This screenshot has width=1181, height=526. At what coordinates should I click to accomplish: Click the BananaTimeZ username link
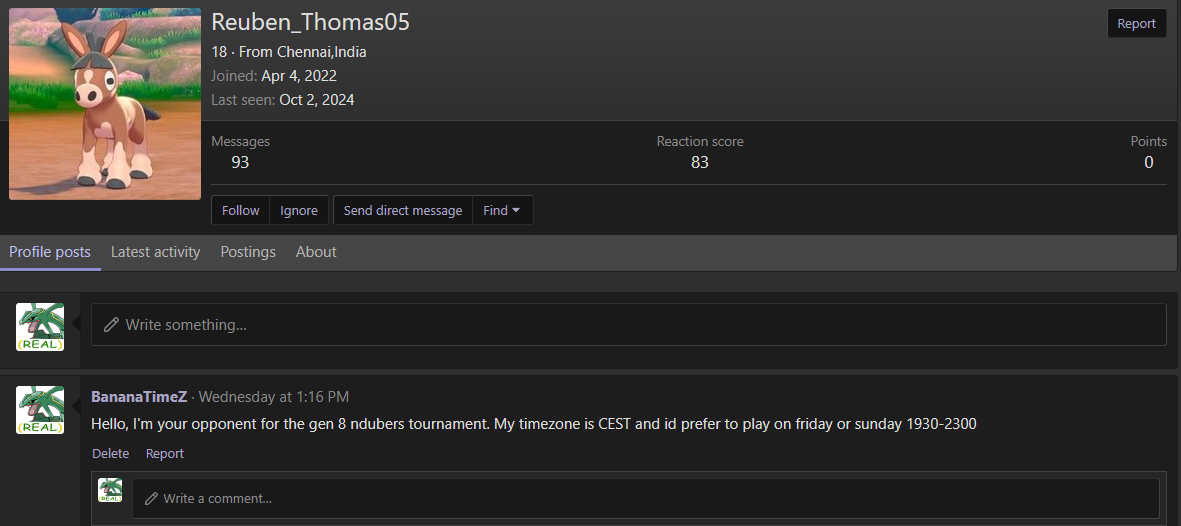[139, 397]
